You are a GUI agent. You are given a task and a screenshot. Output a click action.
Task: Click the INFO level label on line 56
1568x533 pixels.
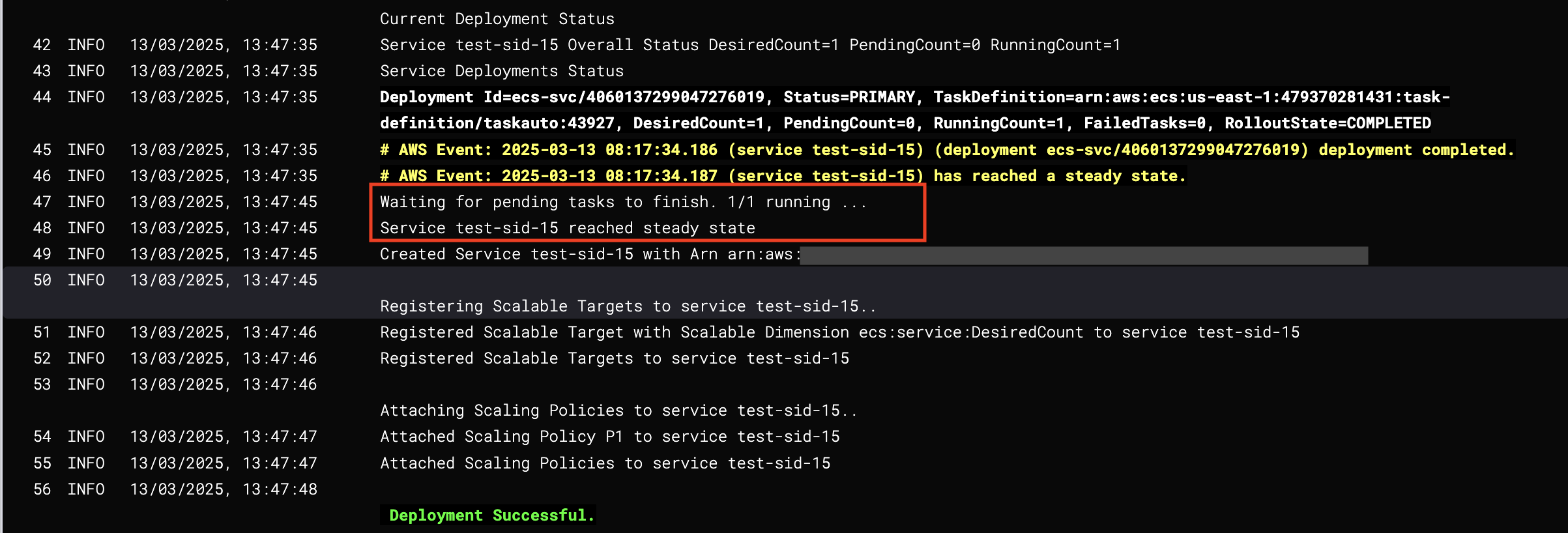pos(86,489)
